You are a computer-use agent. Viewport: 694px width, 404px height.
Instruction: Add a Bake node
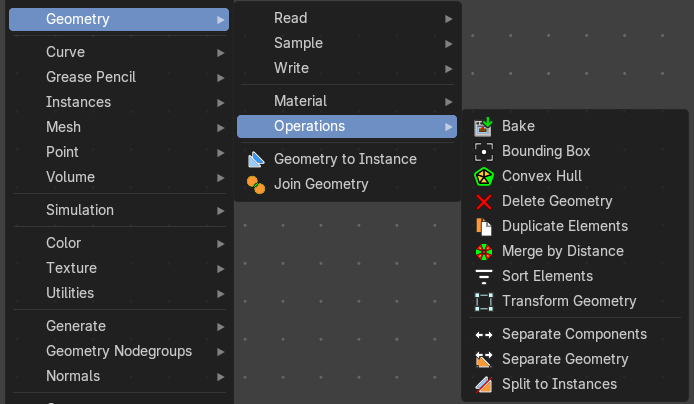574,127
